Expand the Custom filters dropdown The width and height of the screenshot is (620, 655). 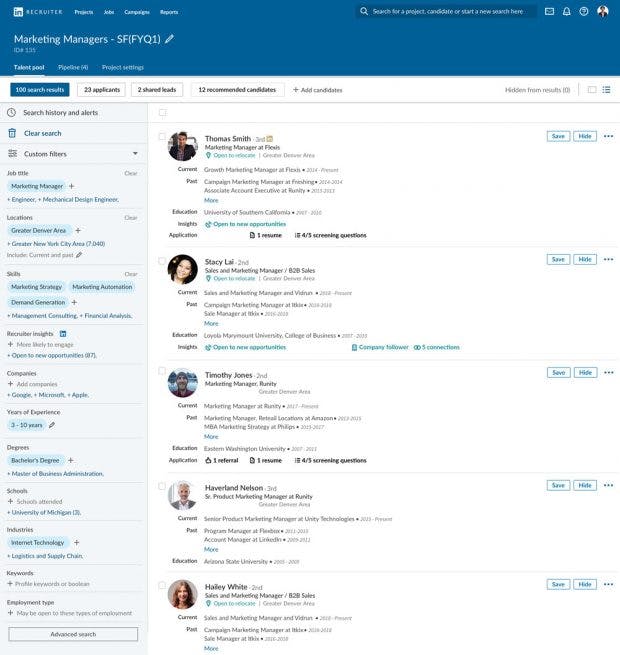tap(135, 154)
